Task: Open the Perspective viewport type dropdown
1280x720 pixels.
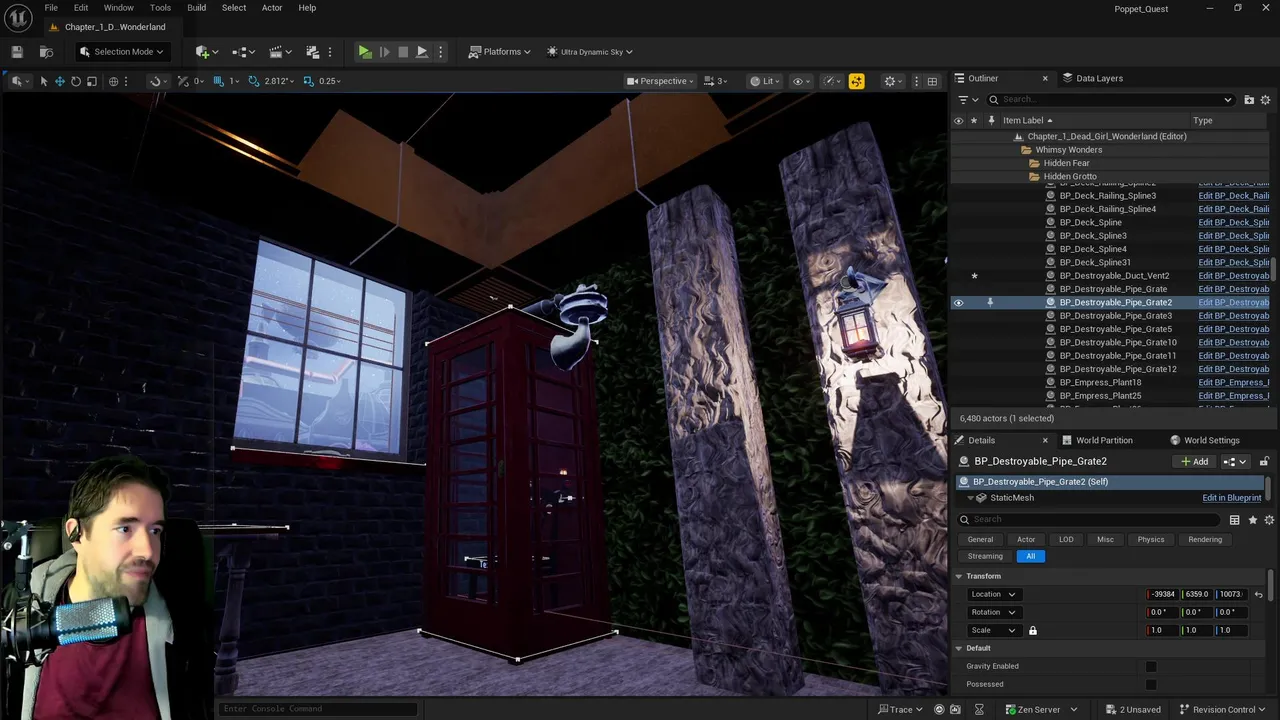Action: pyautogui.click(x=660, y=81)
